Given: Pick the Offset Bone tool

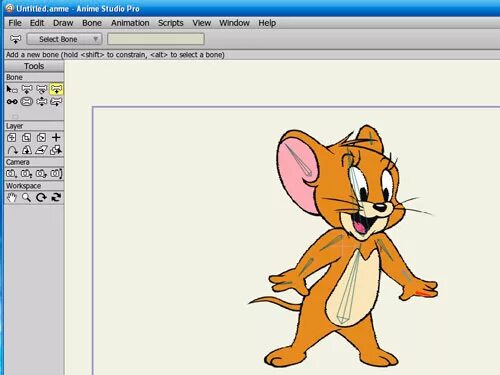Looking at the screenshot, I should coord(56,102).
